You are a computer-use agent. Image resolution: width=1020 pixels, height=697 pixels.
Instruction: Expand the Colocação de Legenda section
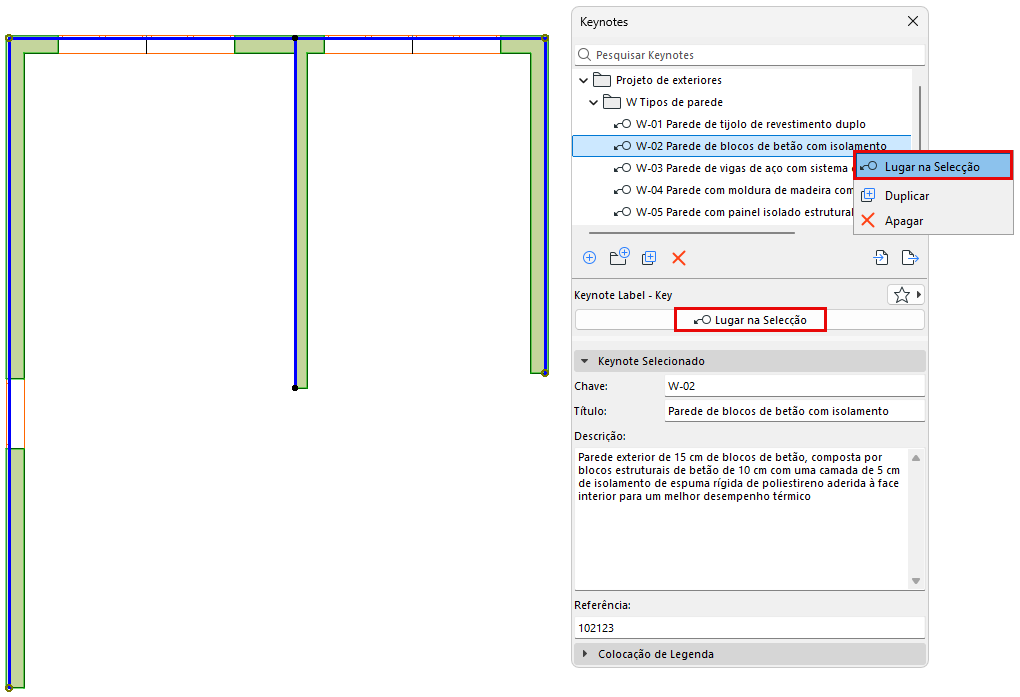[584, 653]
